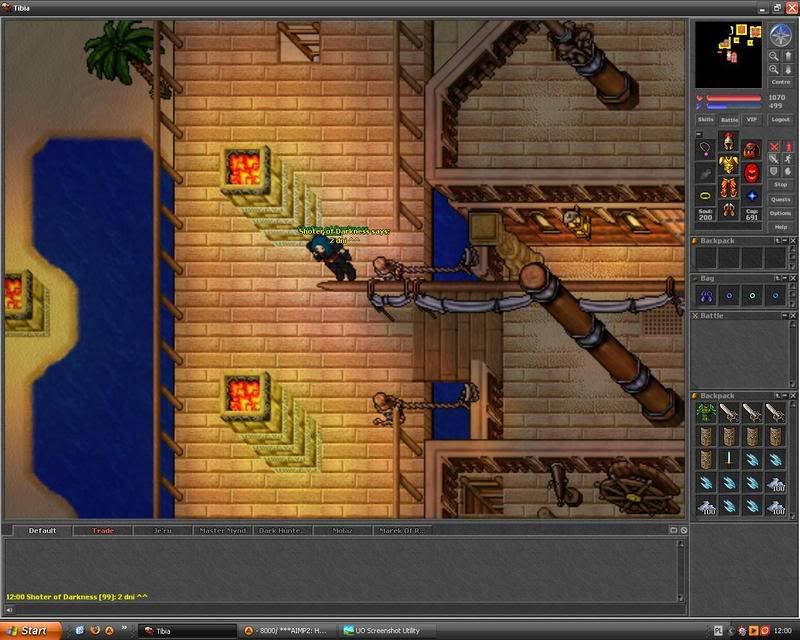Click the ignore list icon in chat
The height and width of the screenshot is (640, 800).
point(684,530)
